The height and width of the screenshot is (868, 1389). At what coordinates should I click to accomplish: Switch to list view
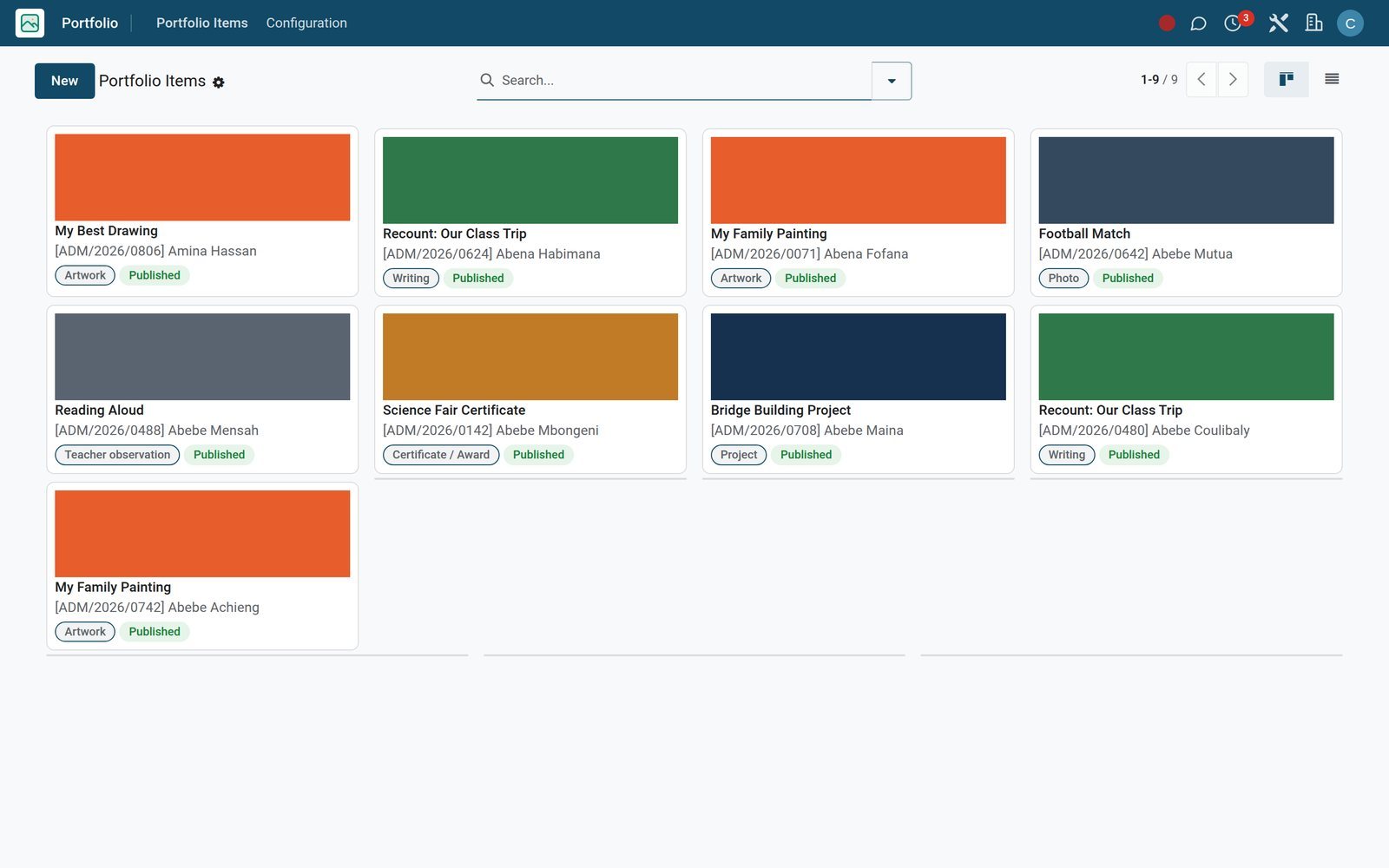[1332, 80]
